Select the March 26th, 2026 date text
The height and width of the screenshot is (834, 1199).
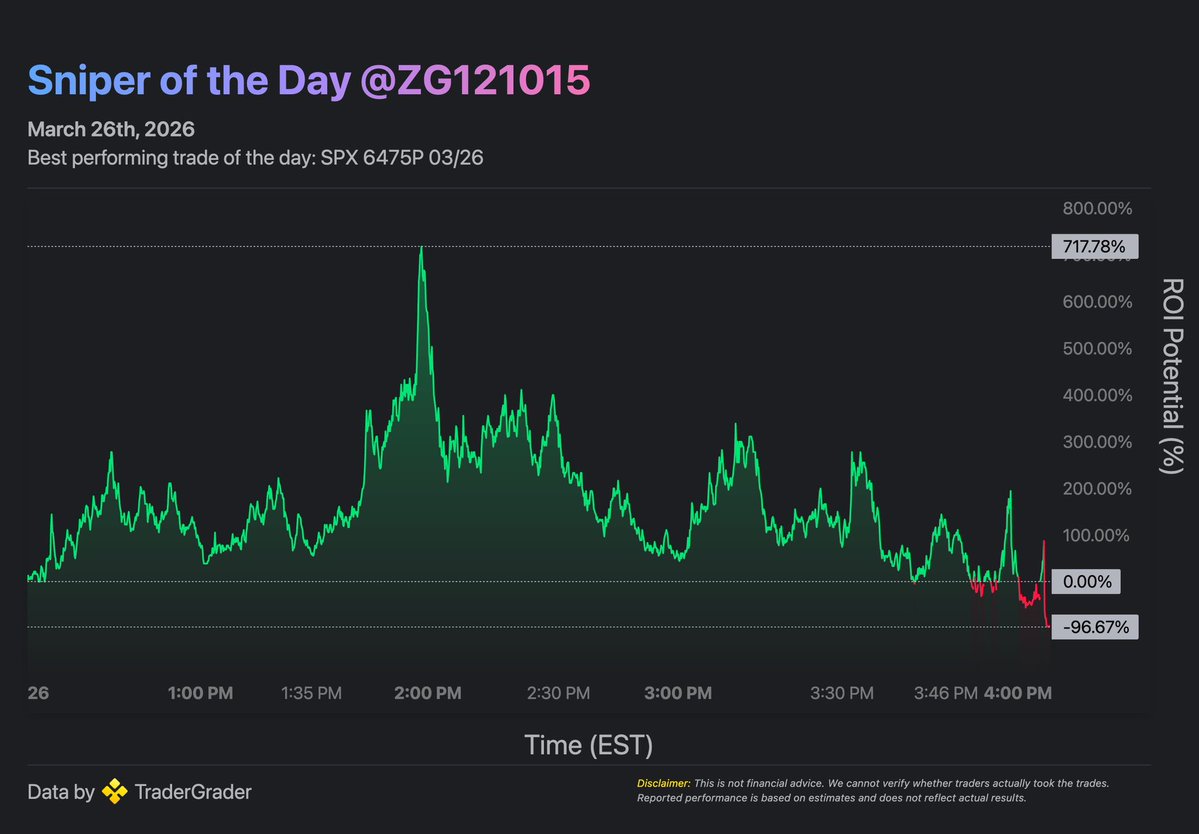click(x=110, y=129)
